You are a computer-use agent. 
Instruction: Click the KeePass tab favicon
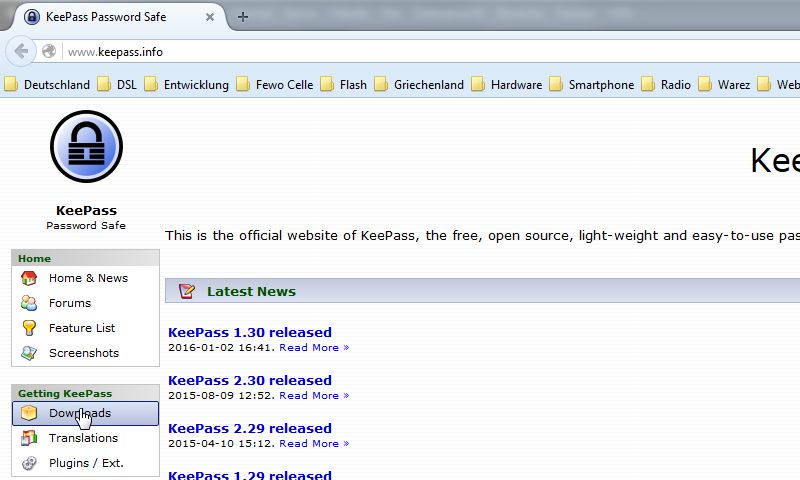[x=32, y=17]
